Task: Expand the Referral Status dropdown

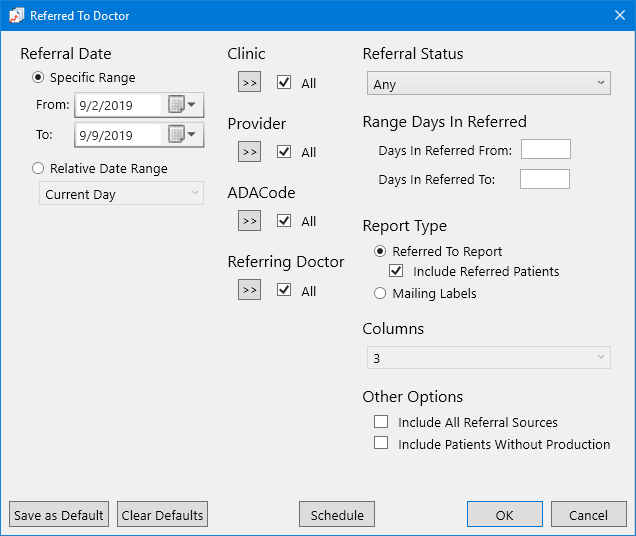Action: tap(486, 84)
